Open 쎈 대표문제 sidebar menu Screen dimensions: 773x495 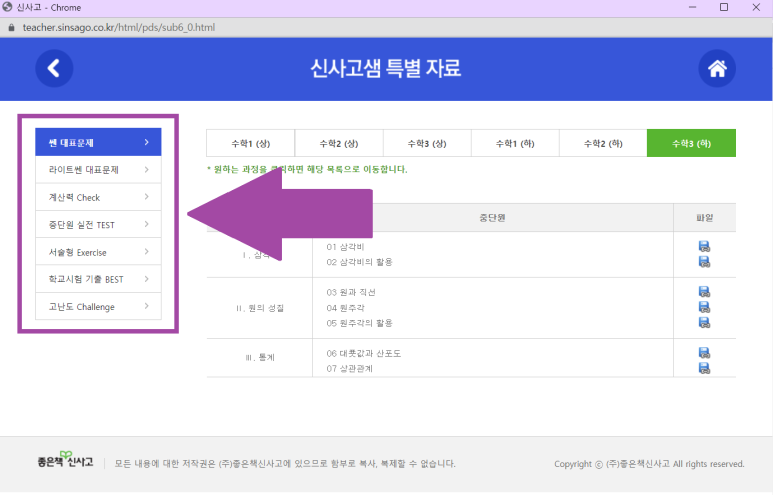click(98, 142)
